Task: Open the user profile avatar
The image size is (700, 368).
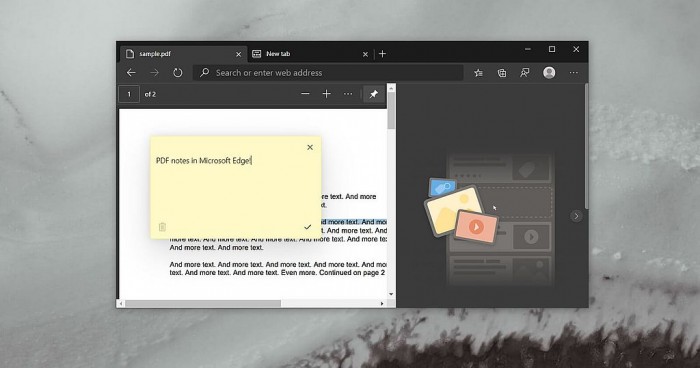Action: click(x=549, y=72)
